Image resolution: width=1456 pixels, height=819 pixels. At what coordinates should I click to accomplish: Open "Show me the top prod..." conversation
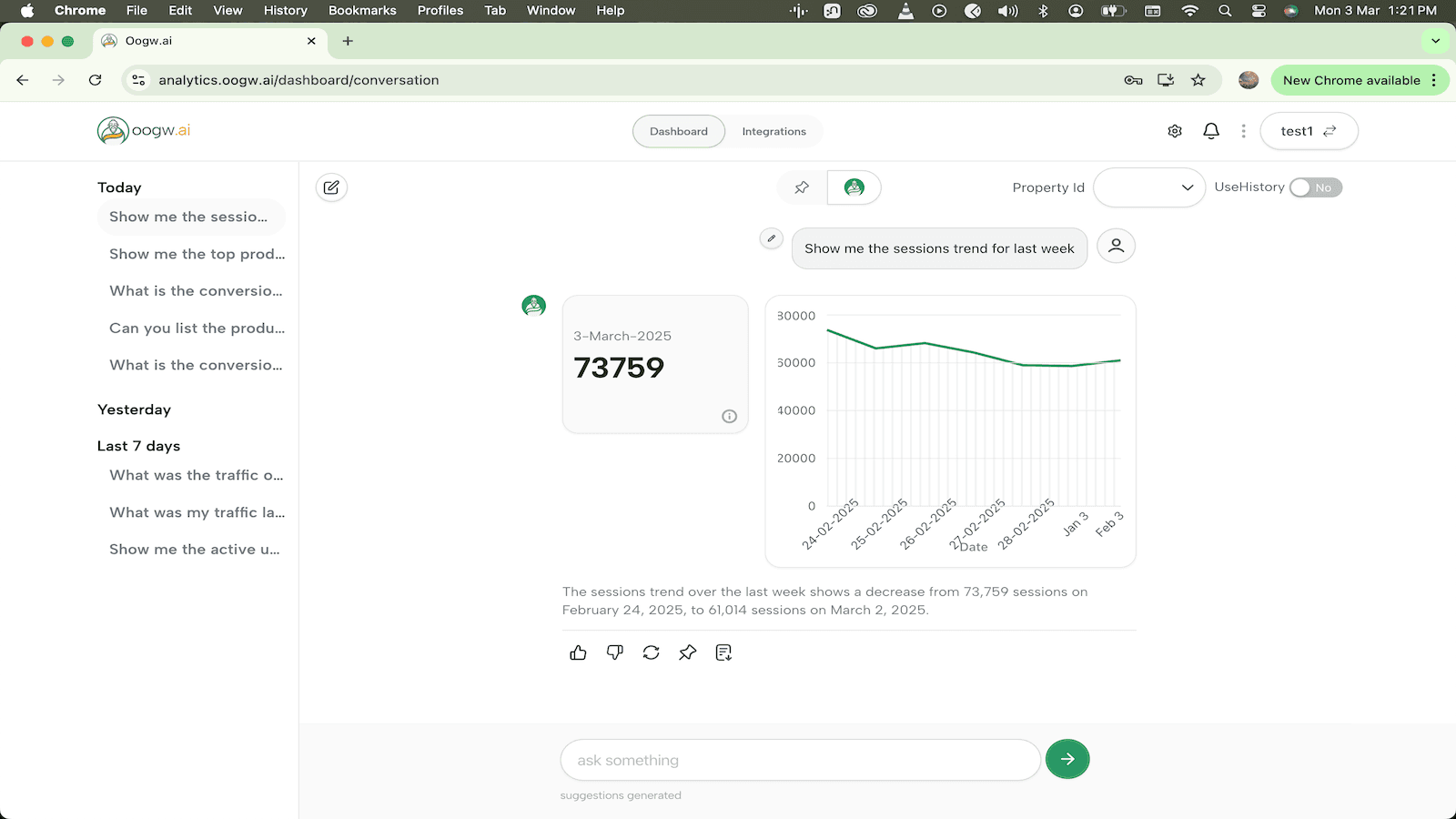197,254
